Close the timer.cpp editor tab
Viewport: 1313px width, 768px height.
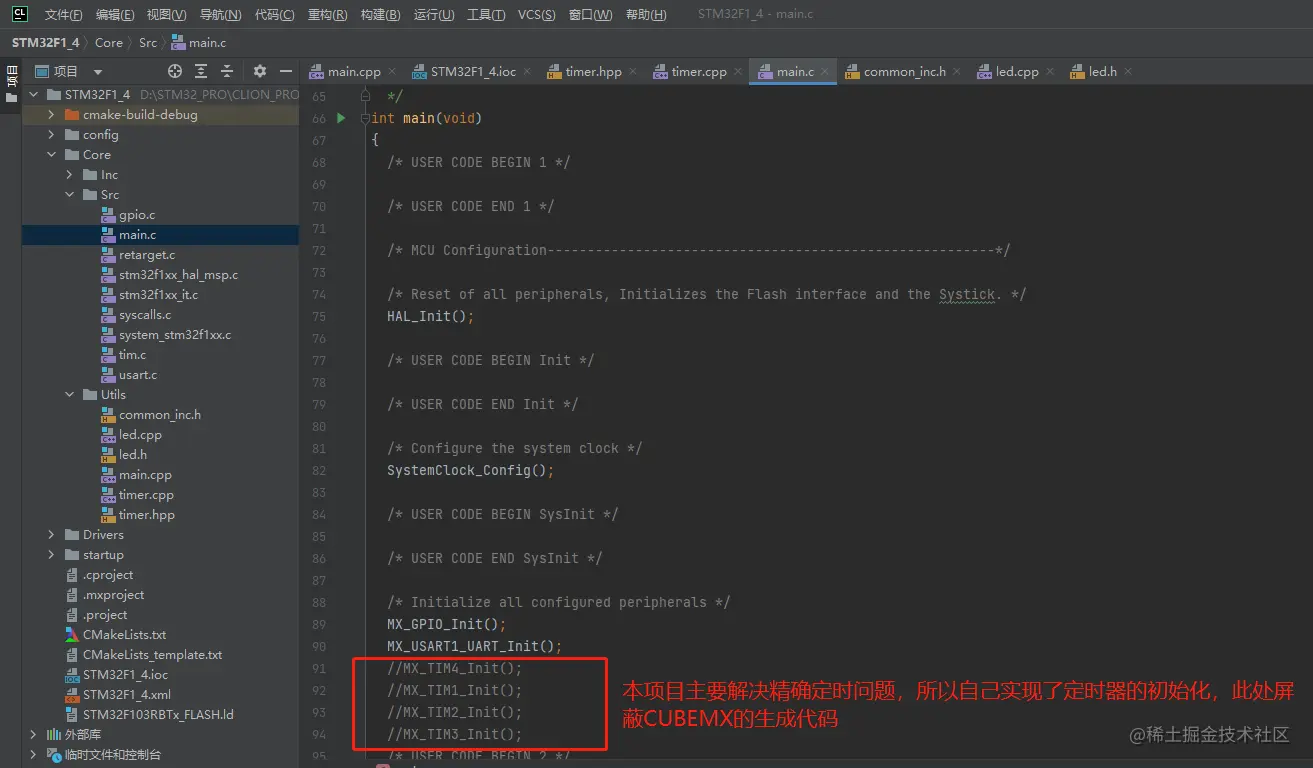pos(737,72)
